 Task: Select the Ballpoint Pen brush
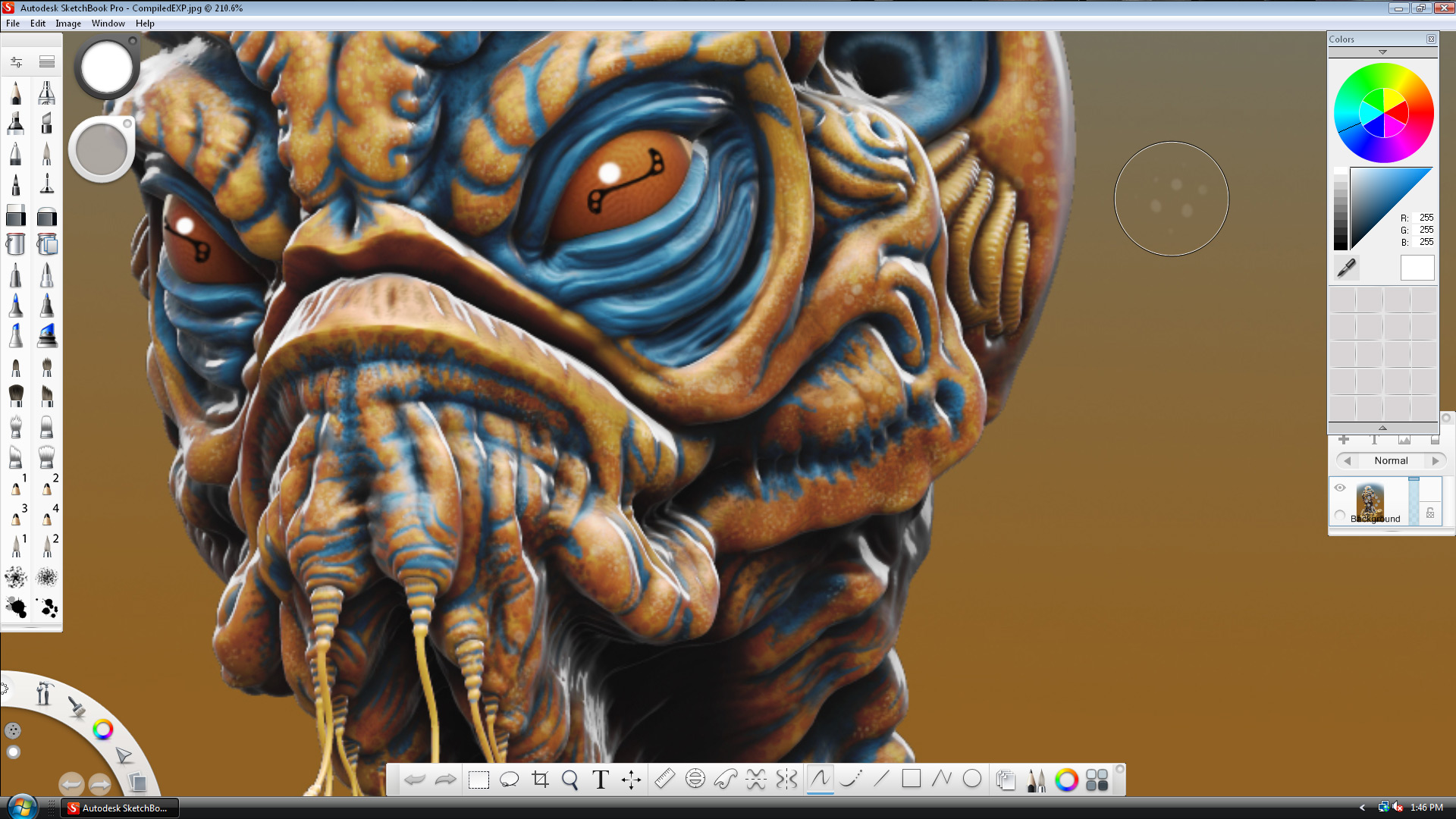[16, 154]
